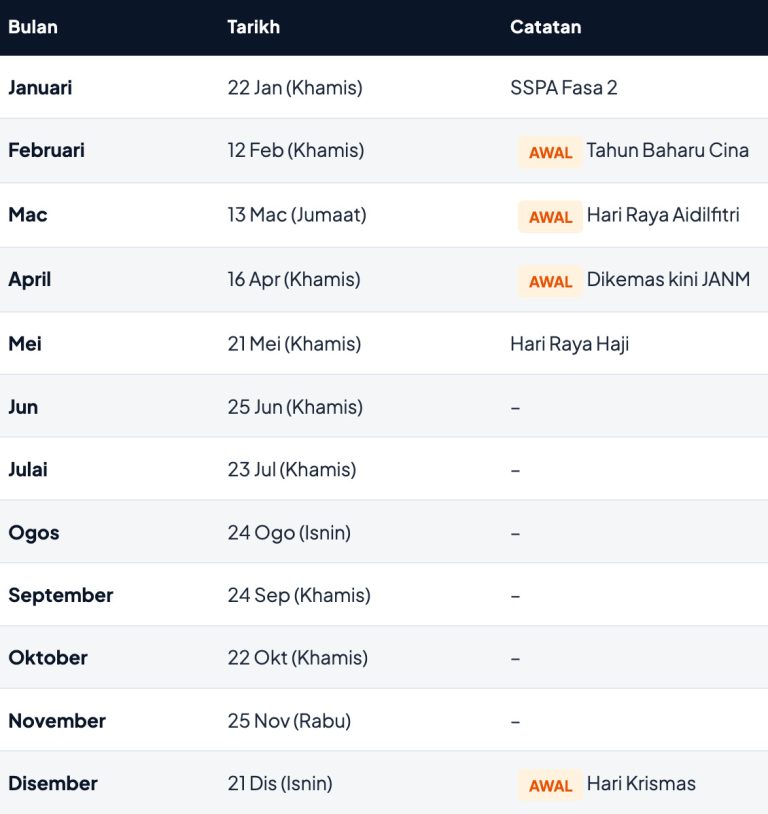Viewport: 768px width, 814px height.
Task: Click the 22 Jan (Khamis) date
Action: pos(295,87)
